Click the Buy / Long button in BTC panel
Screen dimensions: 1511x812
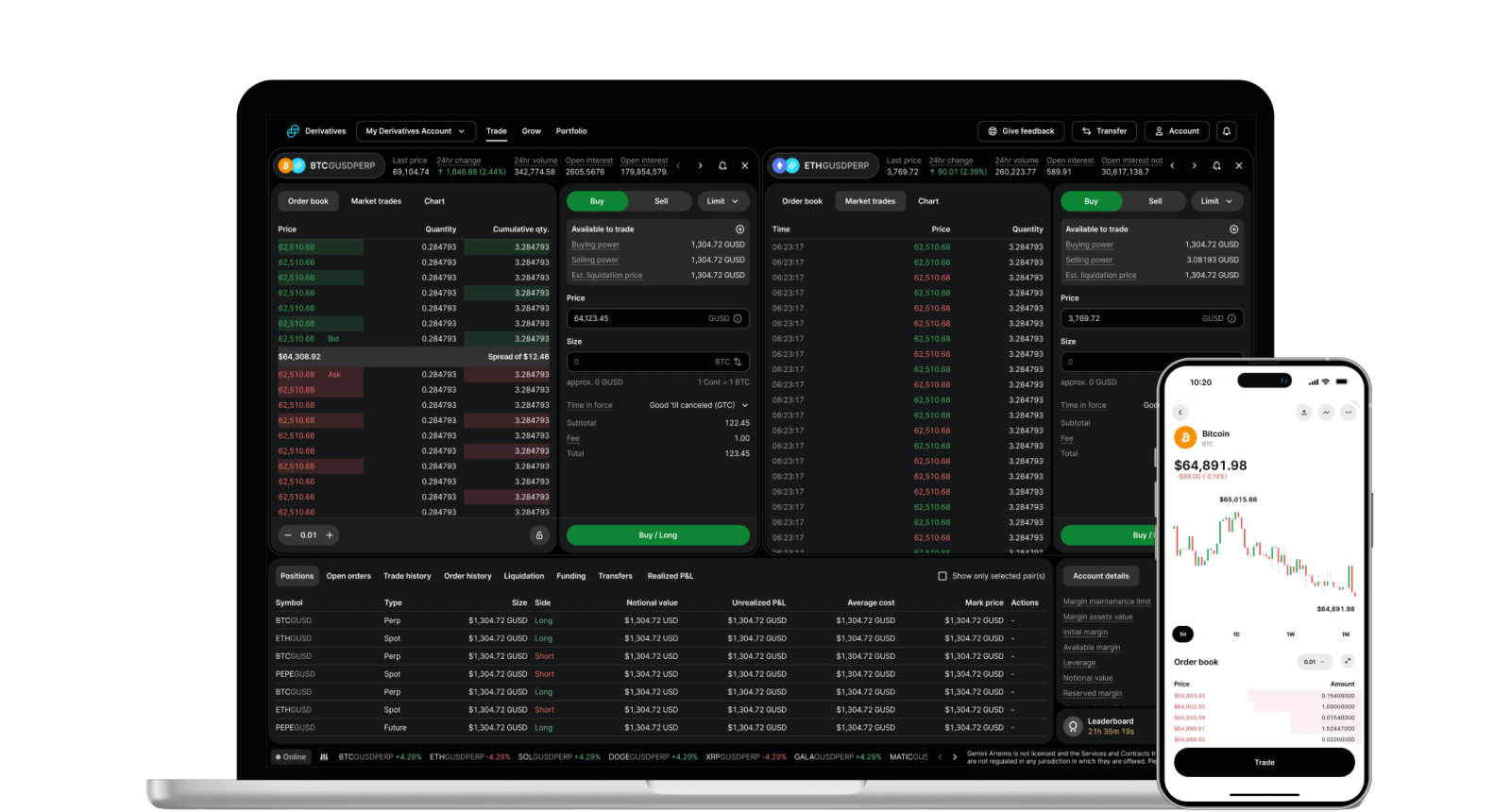[x=658, y=535]
